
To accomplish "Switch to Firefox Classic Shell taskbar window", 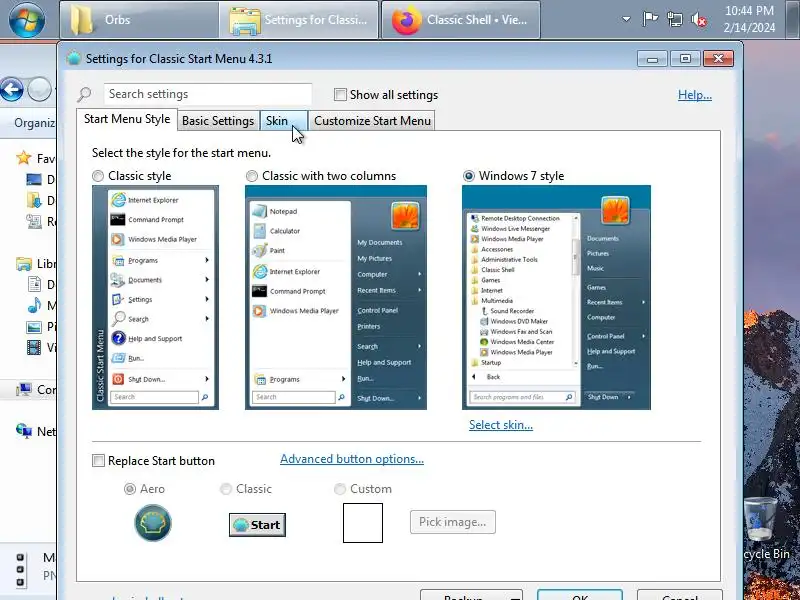I will [x=461, y=20].
